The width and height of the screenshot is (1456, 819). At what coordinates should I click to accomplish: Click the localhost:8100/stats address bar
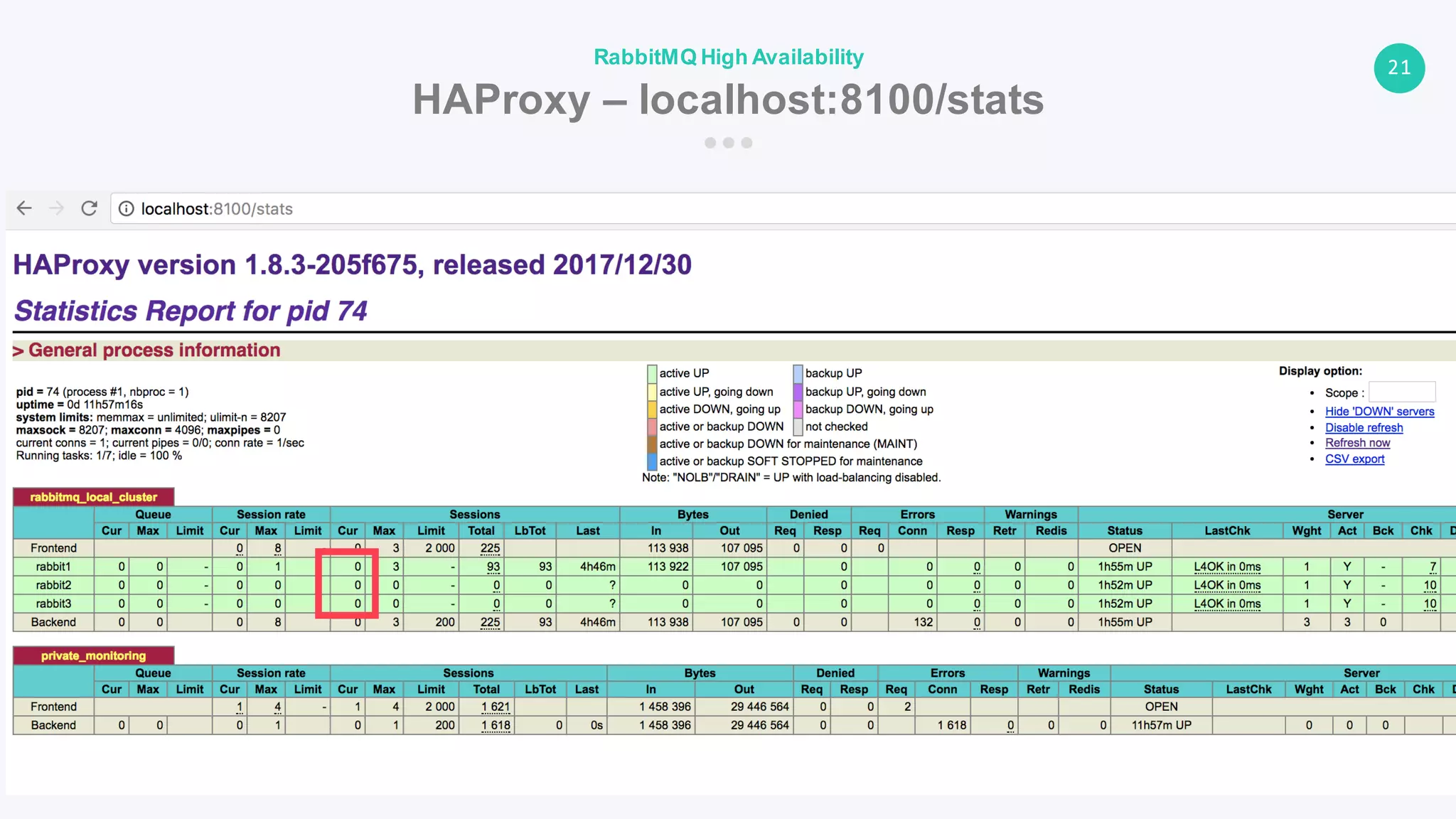[782, 208]
